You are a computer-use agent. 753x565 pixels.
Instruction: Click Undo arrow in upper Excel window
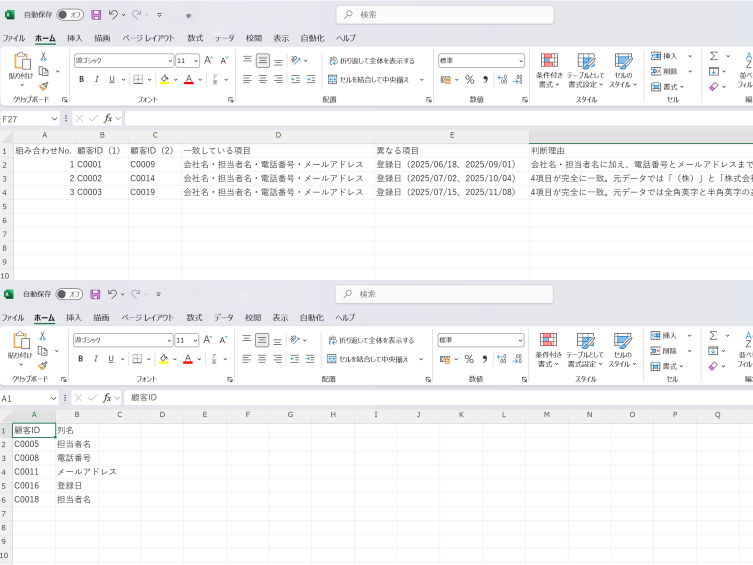coord(113,15)
